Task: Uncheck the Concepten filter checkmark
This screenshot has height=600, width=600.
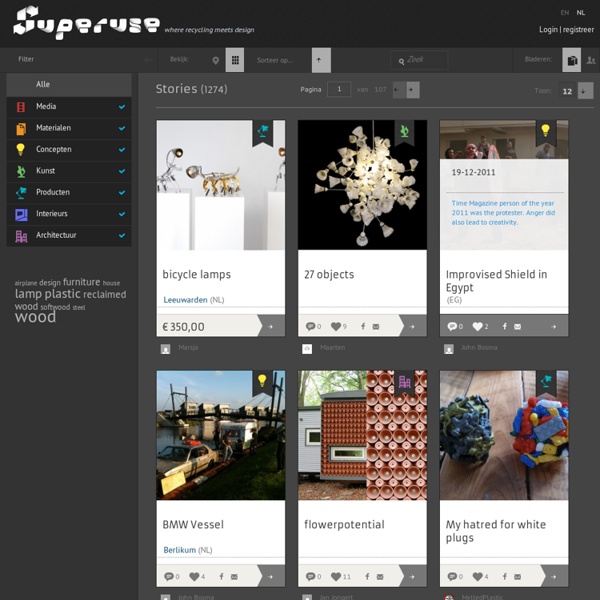Action: click(x=122, y=150)
